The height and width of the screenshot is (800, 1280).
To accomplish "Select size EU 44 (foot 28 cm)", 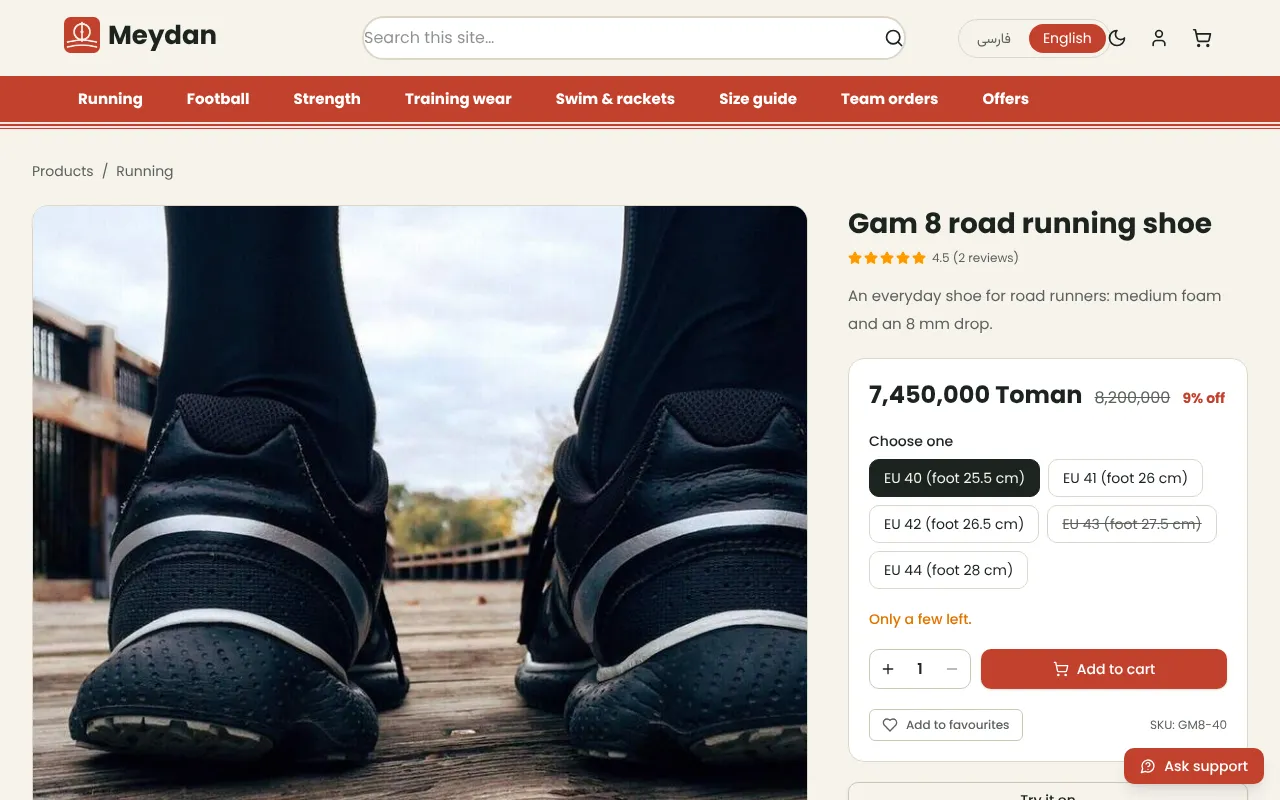I will coord(948,570).
